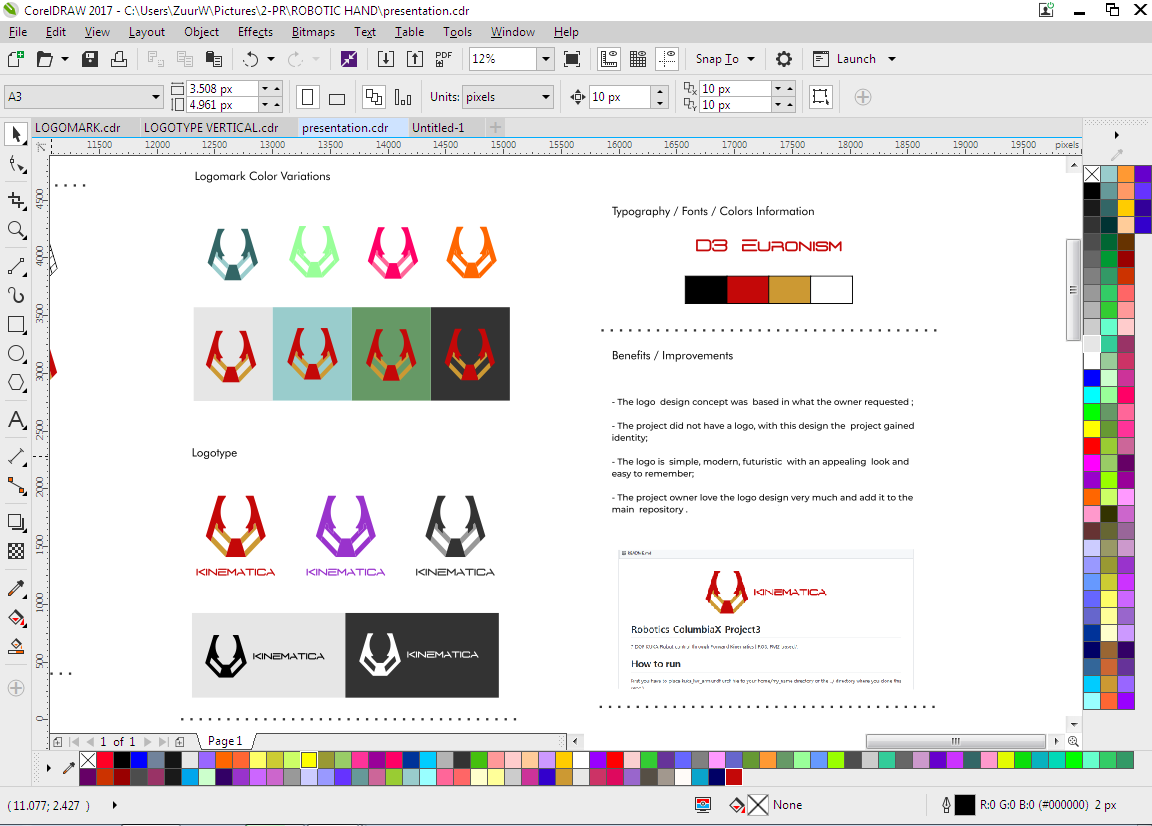Expand the Snap To dropdown
Image resolution: width=1152 pixels, height=826 pixels.
pyautogui.click(x=751, y=59)
